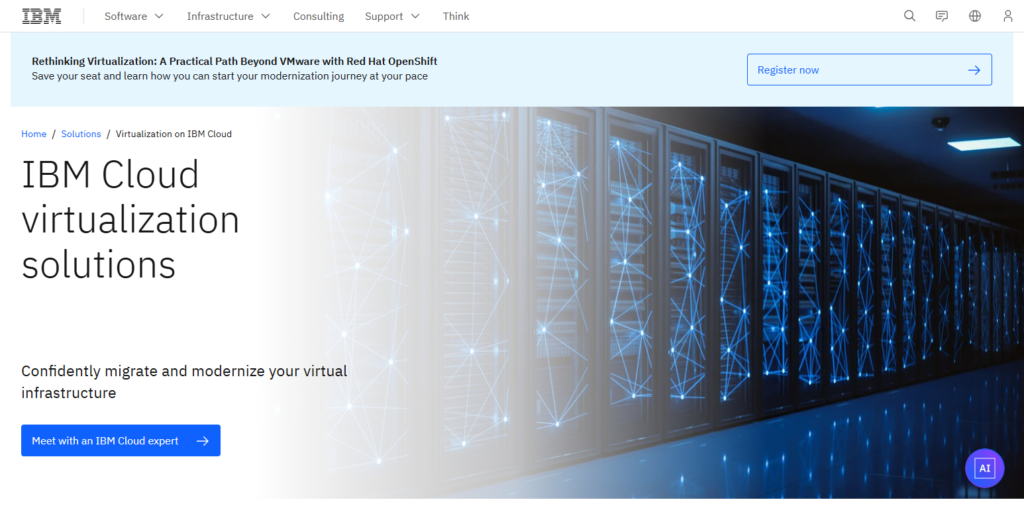Expand the Support menu
Viewport: 1024px width, 508px height.
coord(392,16)
